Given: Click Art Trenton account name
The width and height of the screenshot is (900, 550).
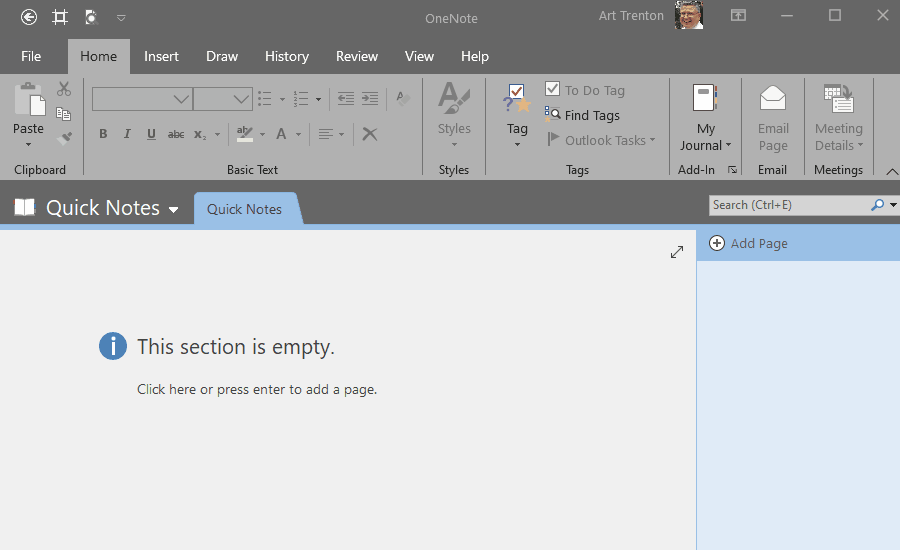Looking at the screenshot, I should click(x=631, y=16).
